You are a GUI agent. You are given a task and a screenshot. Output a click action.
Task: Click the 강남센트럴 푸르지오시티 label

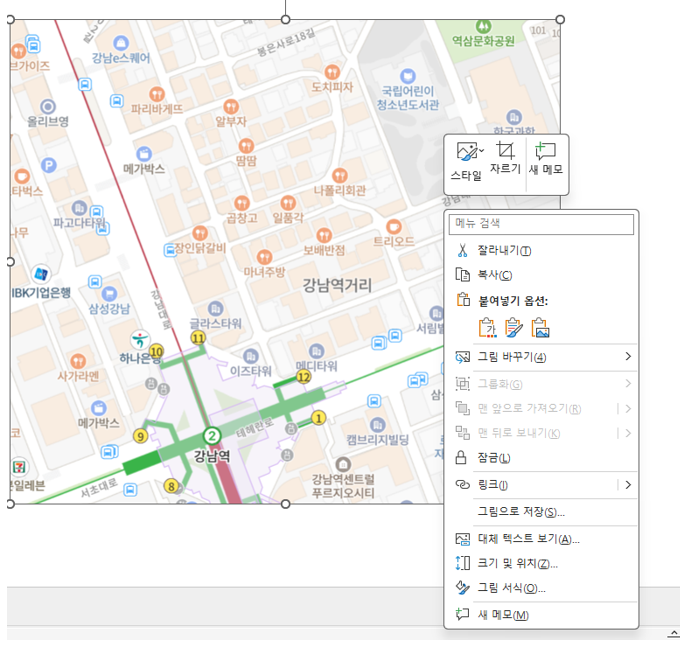pos(343,486)
